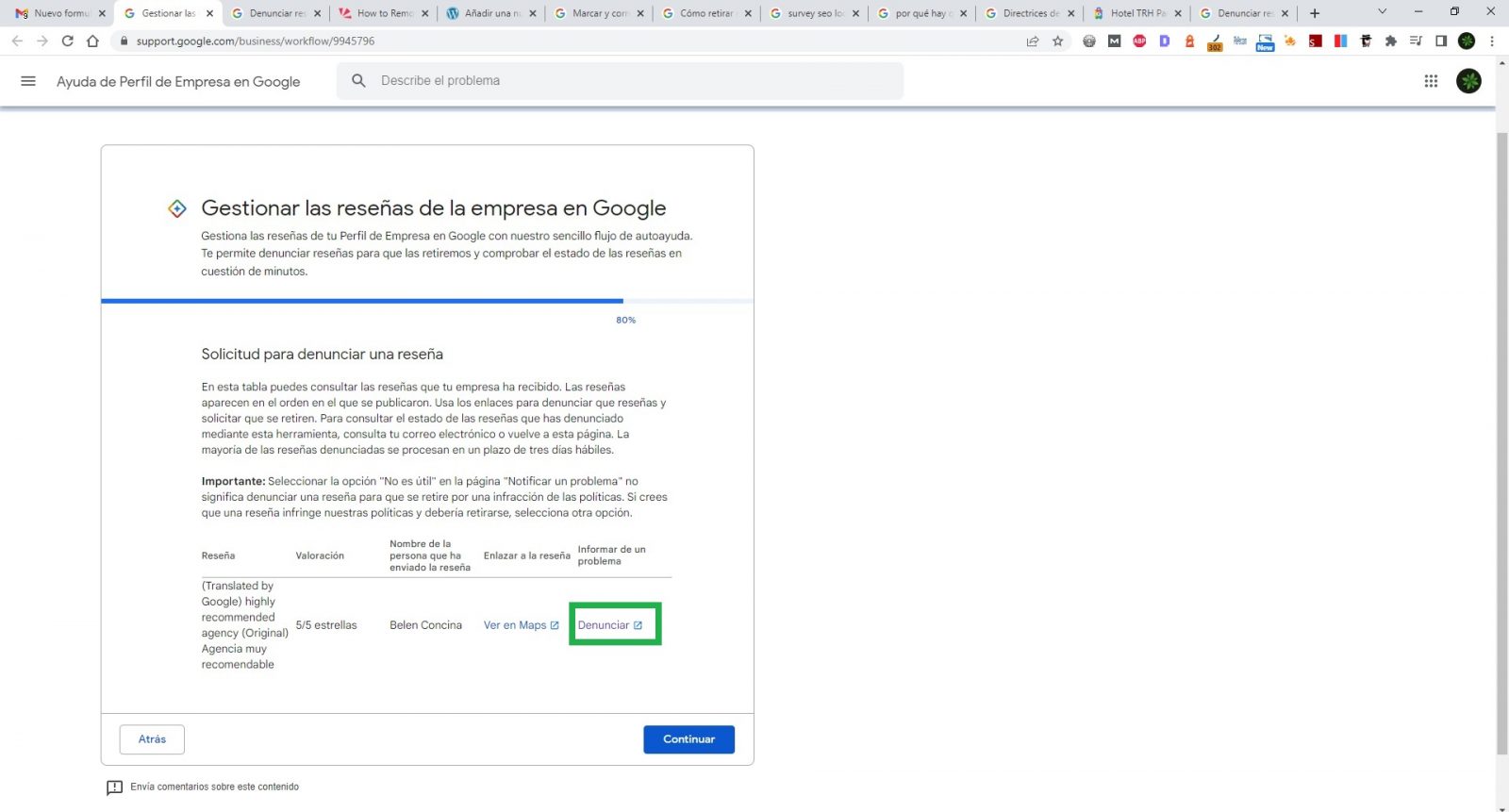Image resolution: width=1509 pixels, height=812 pixels.
Task: Go to the browser home page
Action: pyautogui.click(x=92, y=41)
